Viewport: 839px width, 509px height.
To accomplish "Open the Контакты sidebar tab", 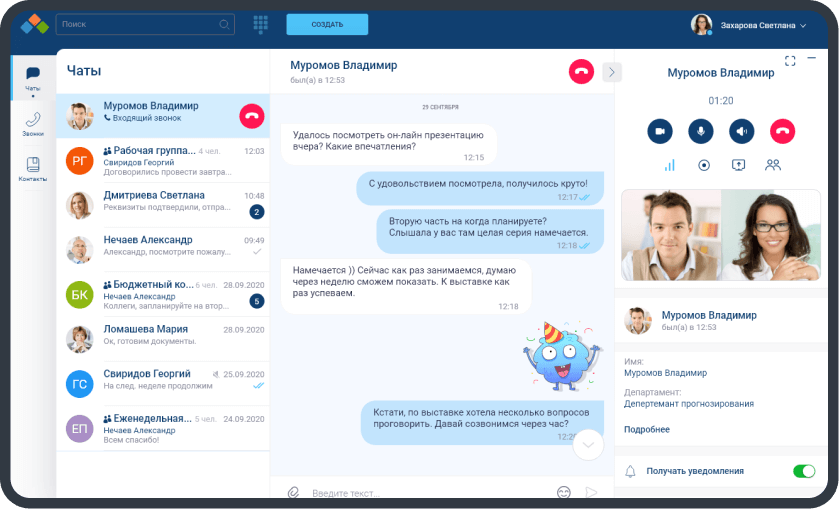I will point(33,169).
